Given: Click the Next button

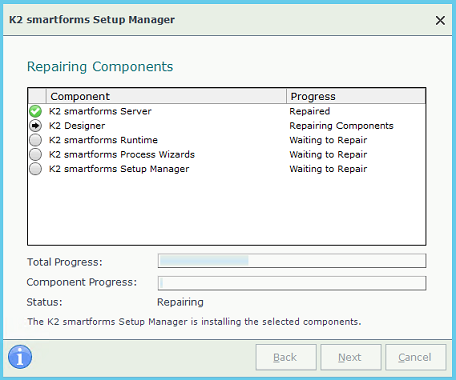Looking at the screenshot, I should point(351,357).
